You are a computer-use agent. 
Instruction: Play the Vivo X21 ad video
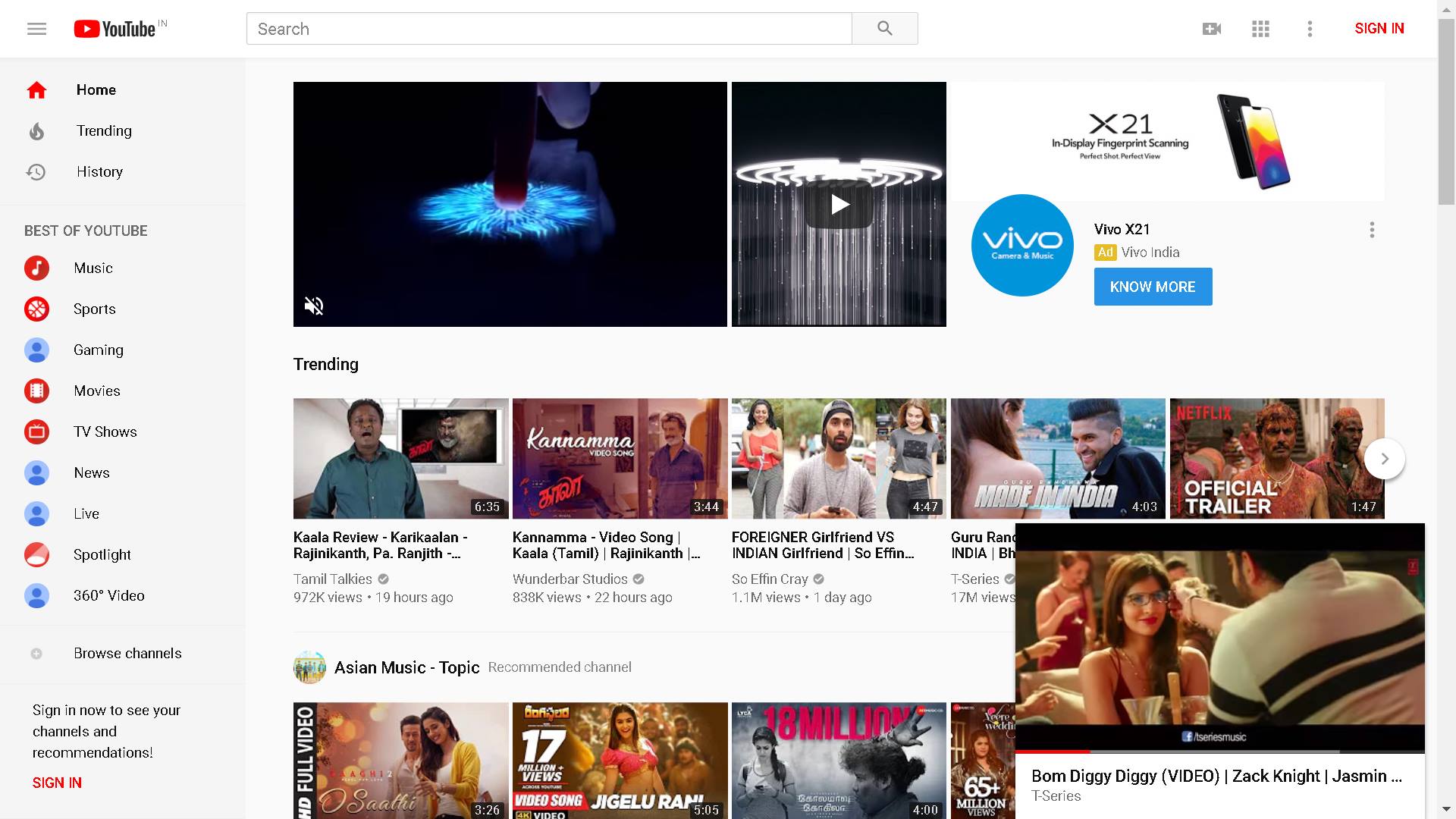tap(839, 205)
